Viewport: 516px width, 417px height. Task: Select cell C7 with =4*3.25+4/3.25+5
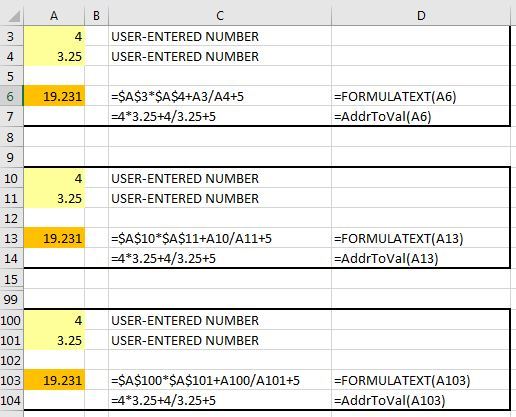click(x=220, y=116)
